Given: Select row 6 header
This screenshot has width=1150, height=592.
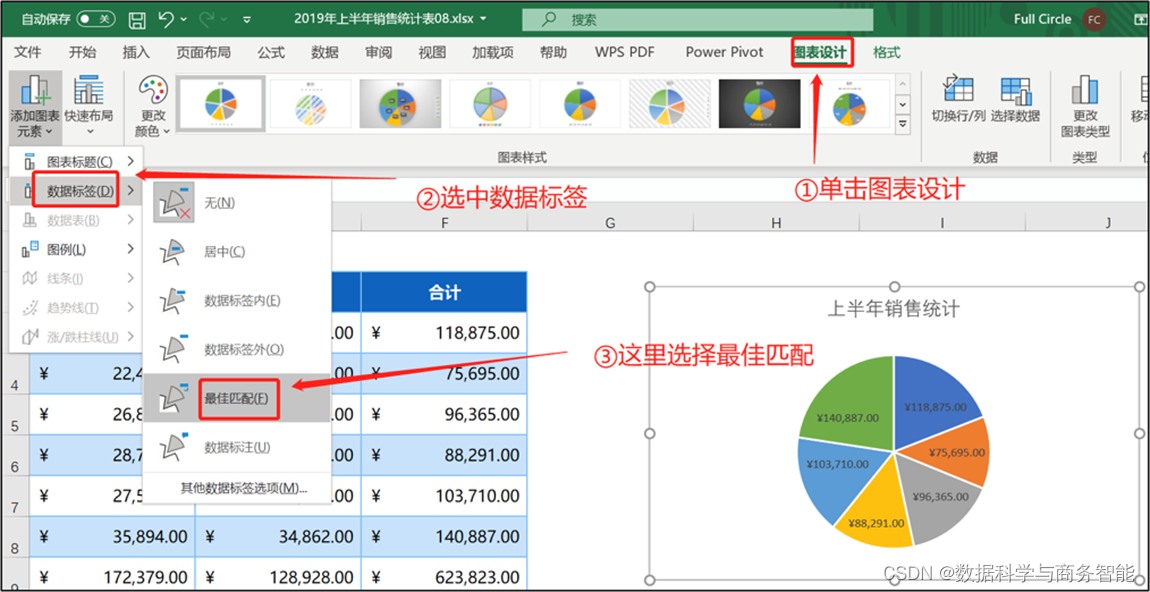Looking at the screenshot, I should [x=15, y=456].
